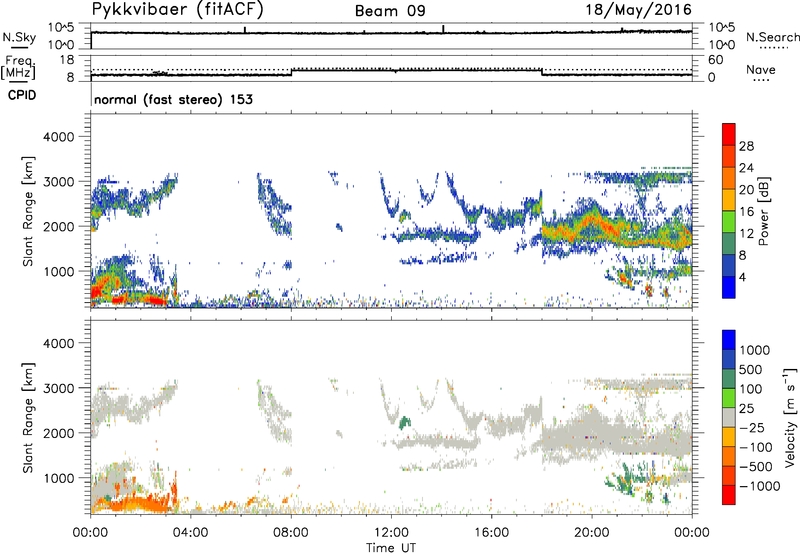The width and height of the screenshot is (800, 554).
Task: Click the 12:00 time axis tick label
Action: pos(391,533)
